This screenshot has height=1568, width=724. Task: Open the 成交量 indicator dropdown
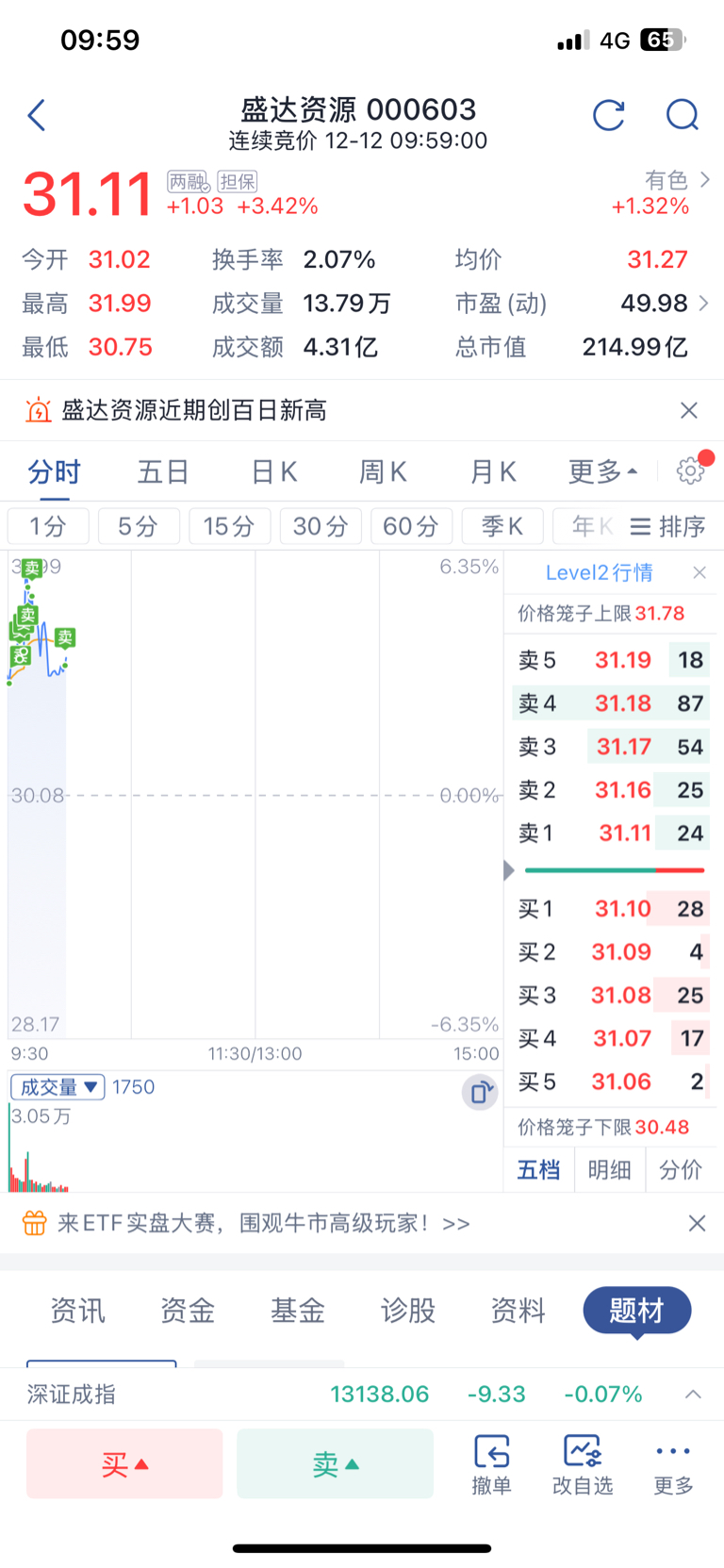[58, 1087]
